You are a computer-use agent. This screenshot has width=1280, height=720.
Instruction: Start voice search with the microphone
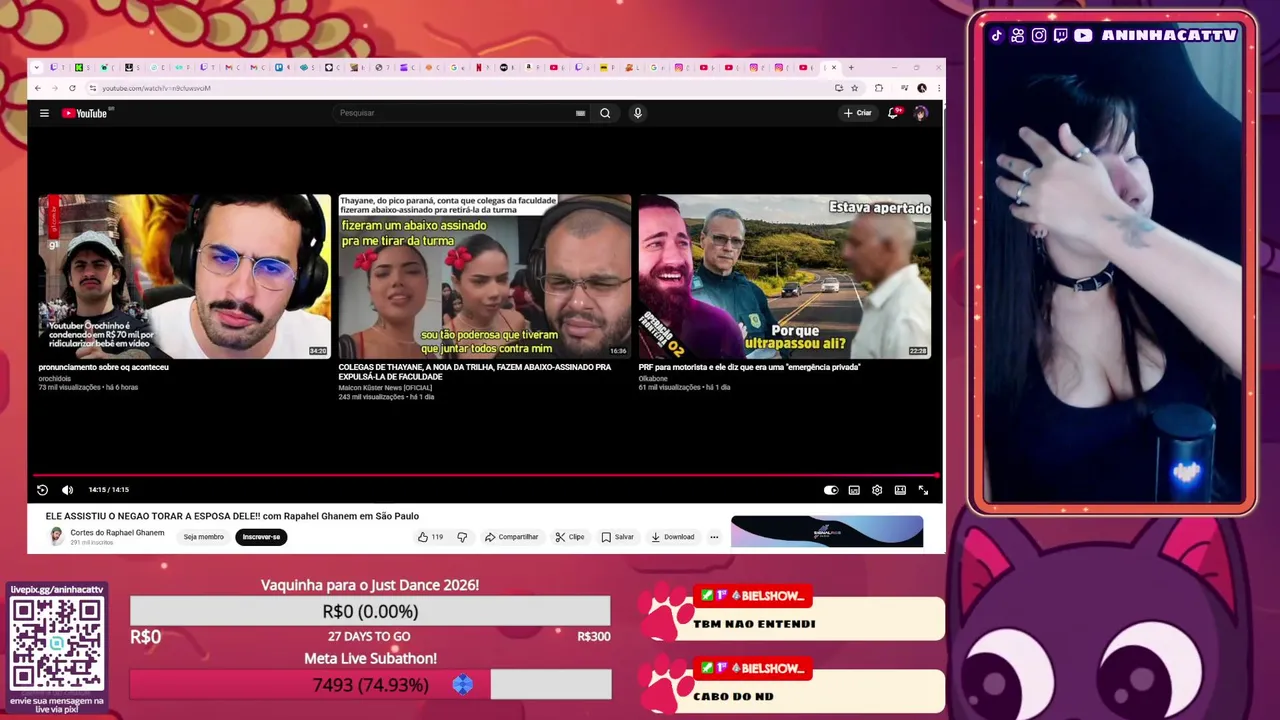point(637,113)
